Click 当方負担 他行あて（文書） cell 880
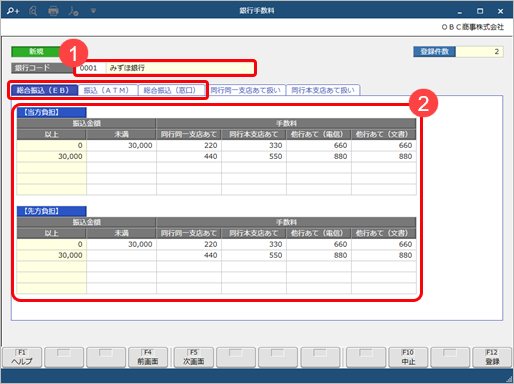This screenshot has height=384, width=514. (384, 157)
